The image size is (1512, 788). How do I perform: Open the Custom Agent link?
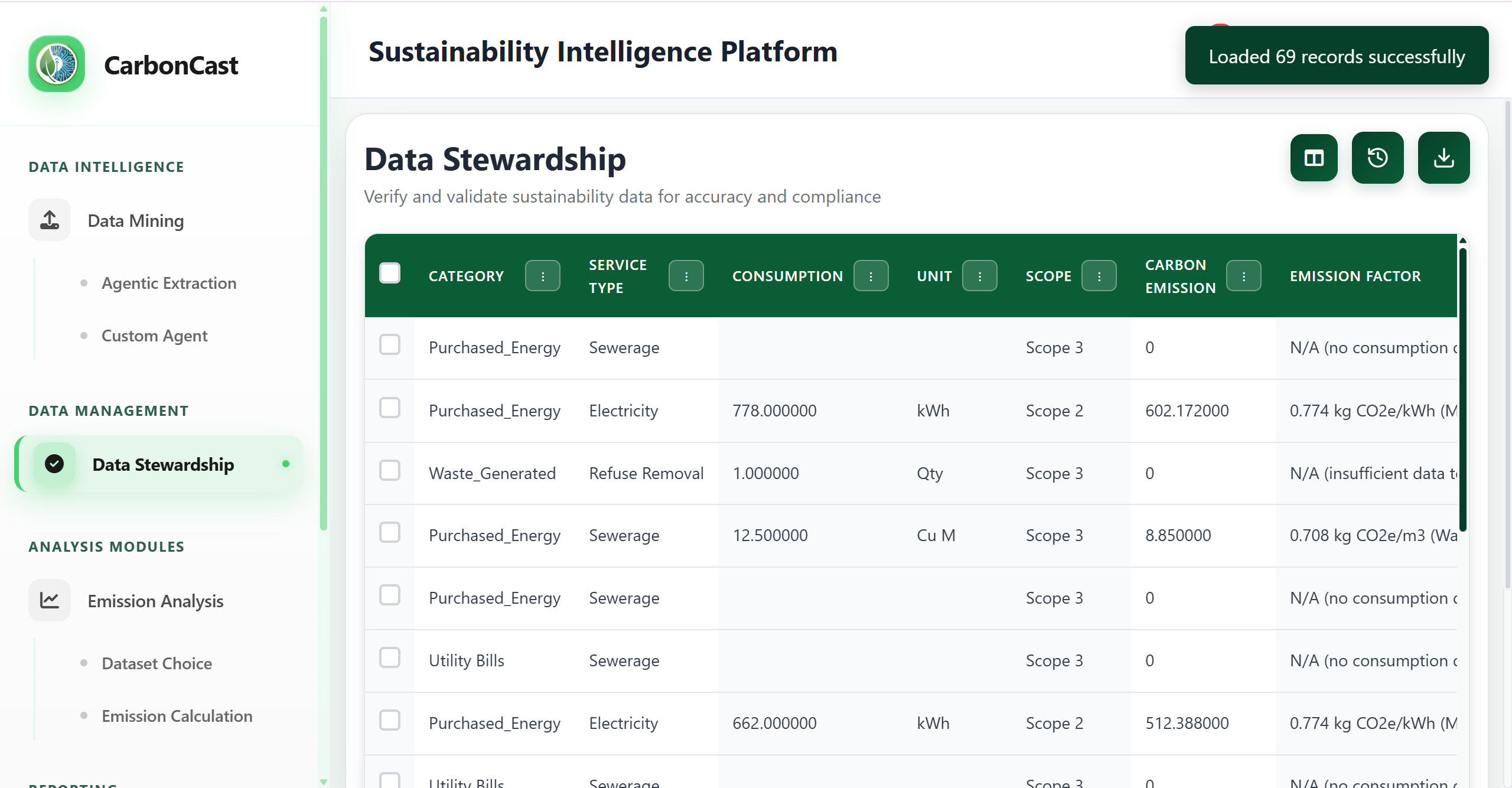[154, 336]
